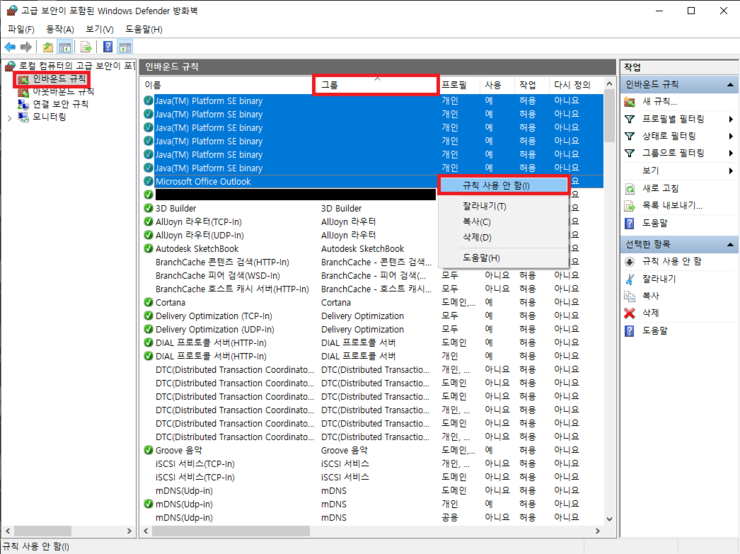Click 새 규칙... in the actions pane
The width and height of the screenshot is (740, 554).
pyautogui.click(x=659, y=102)
